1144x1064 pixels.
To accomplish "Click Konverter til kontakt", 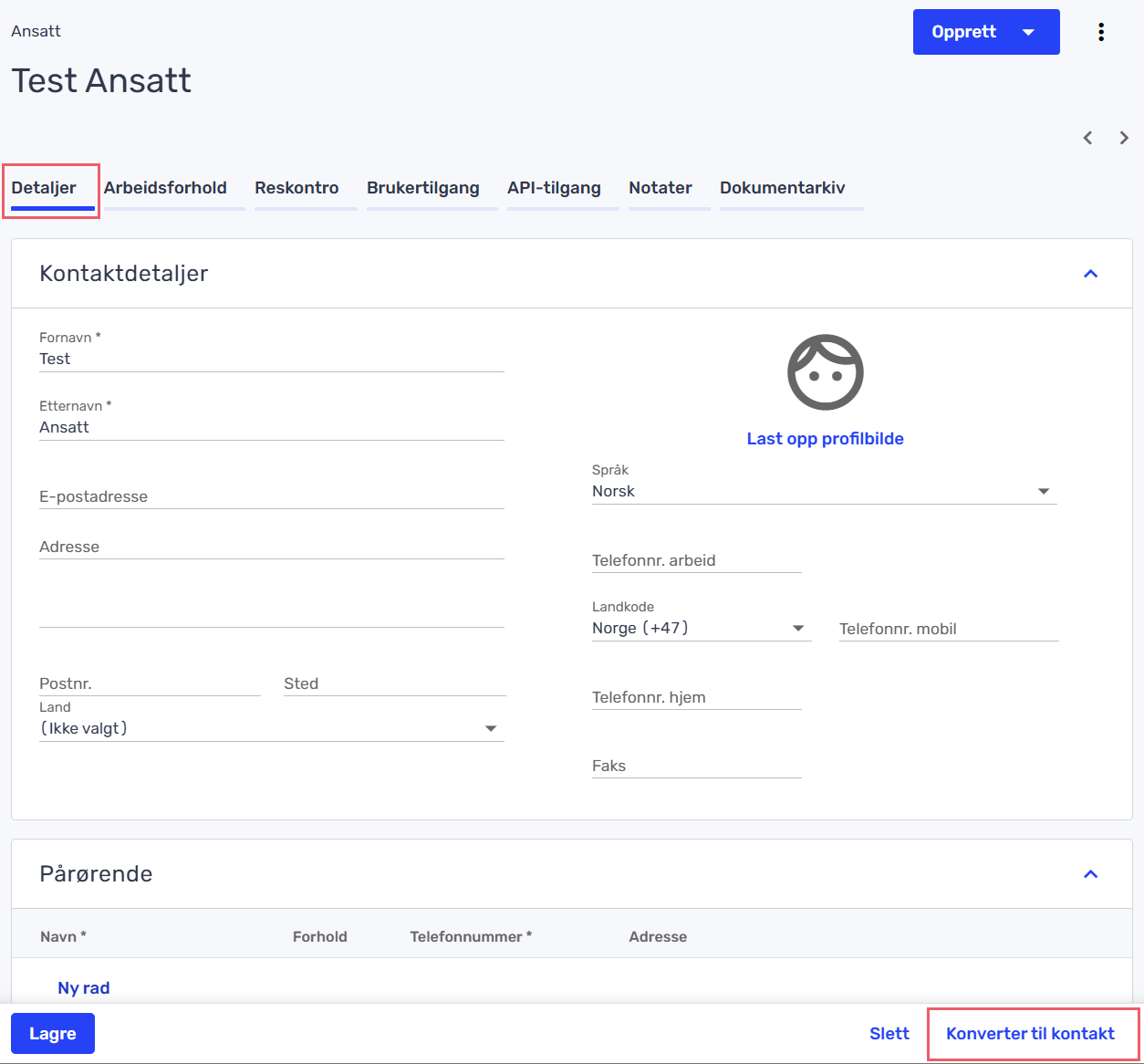I will 1030,1034.
